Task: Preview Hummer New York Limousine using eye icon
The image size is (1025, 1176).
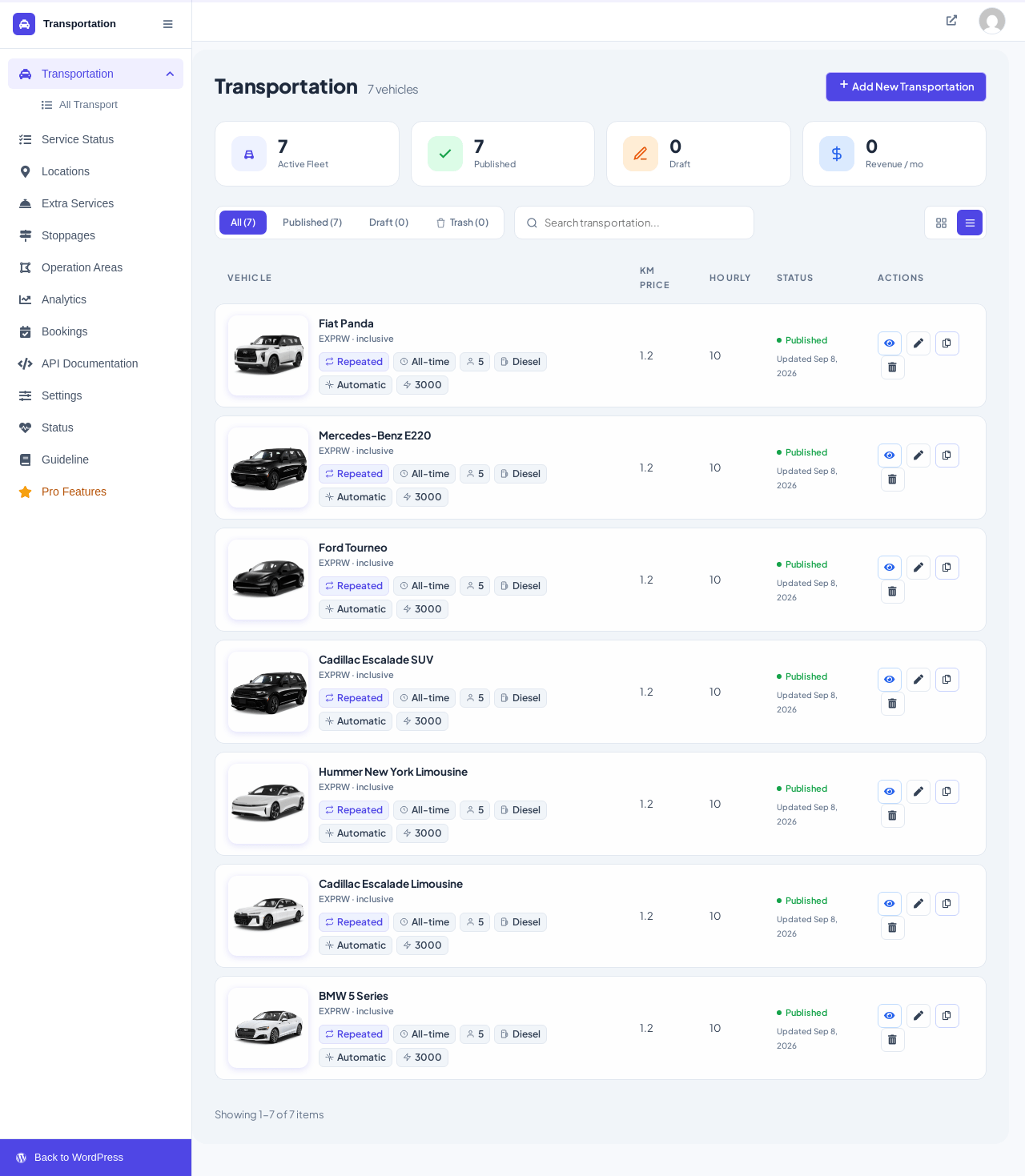Action: point(890,792)
